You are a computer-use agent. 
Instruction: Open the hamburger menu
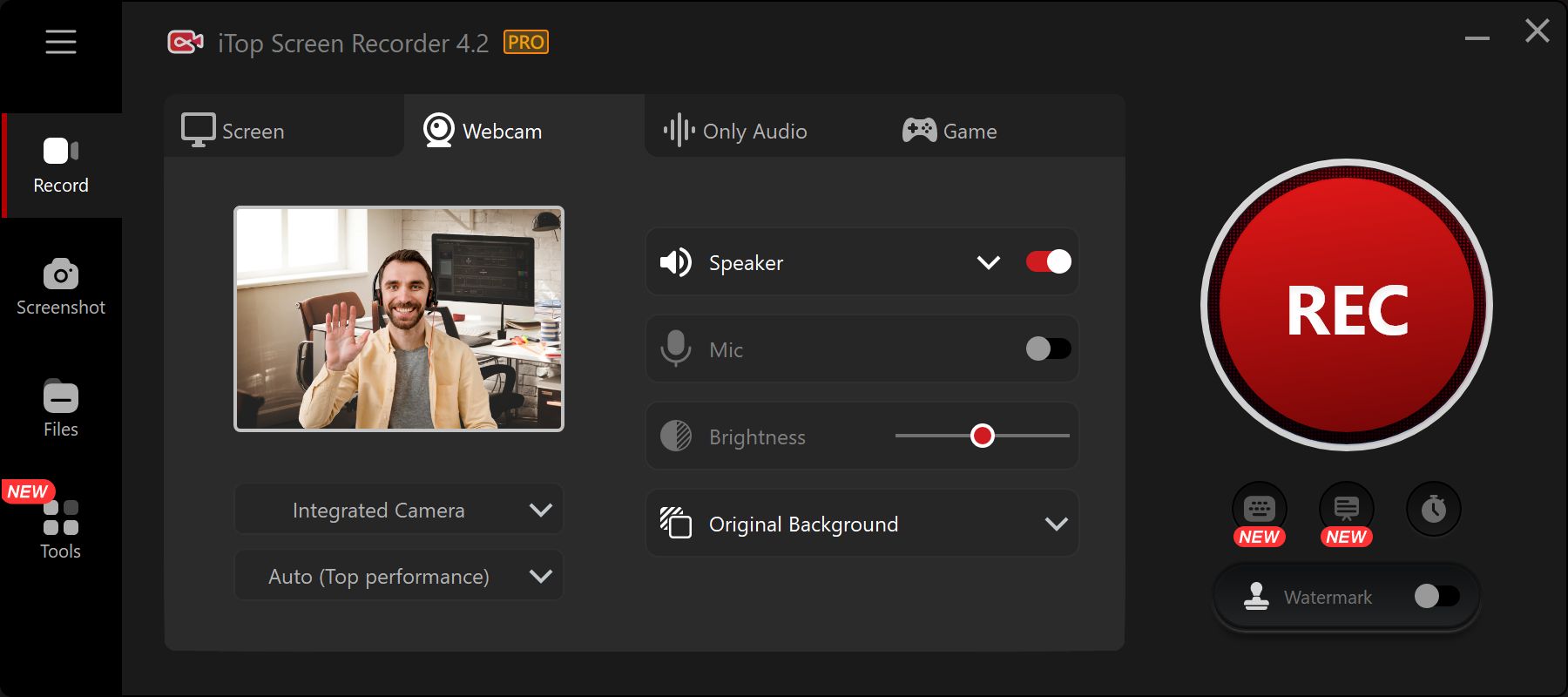tap(61, 42)
